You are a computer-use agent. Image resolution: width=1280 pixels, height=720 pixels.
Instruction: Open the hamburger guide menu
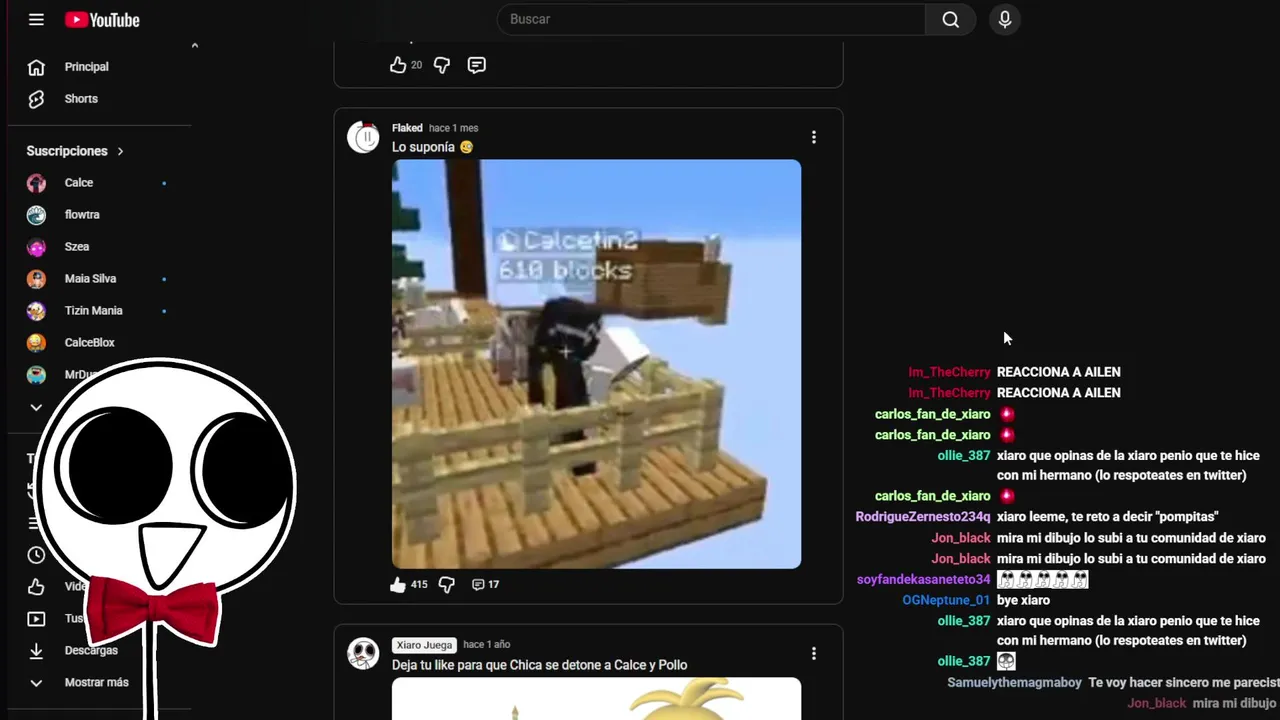point(36,19)
